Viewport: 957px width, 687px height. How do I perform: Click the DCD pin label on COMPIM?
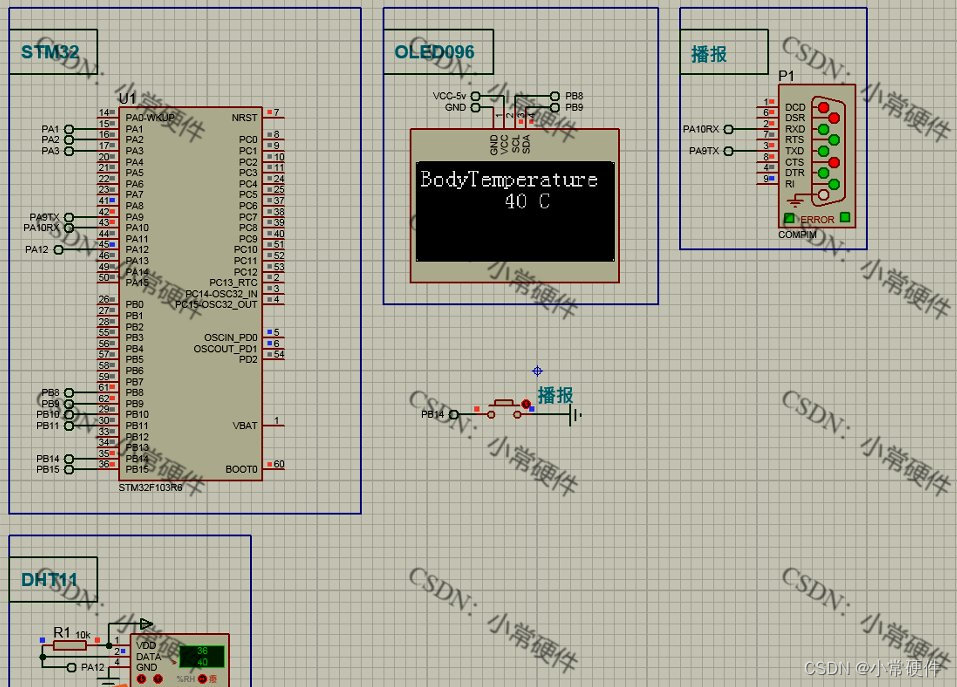click(795, 107)
